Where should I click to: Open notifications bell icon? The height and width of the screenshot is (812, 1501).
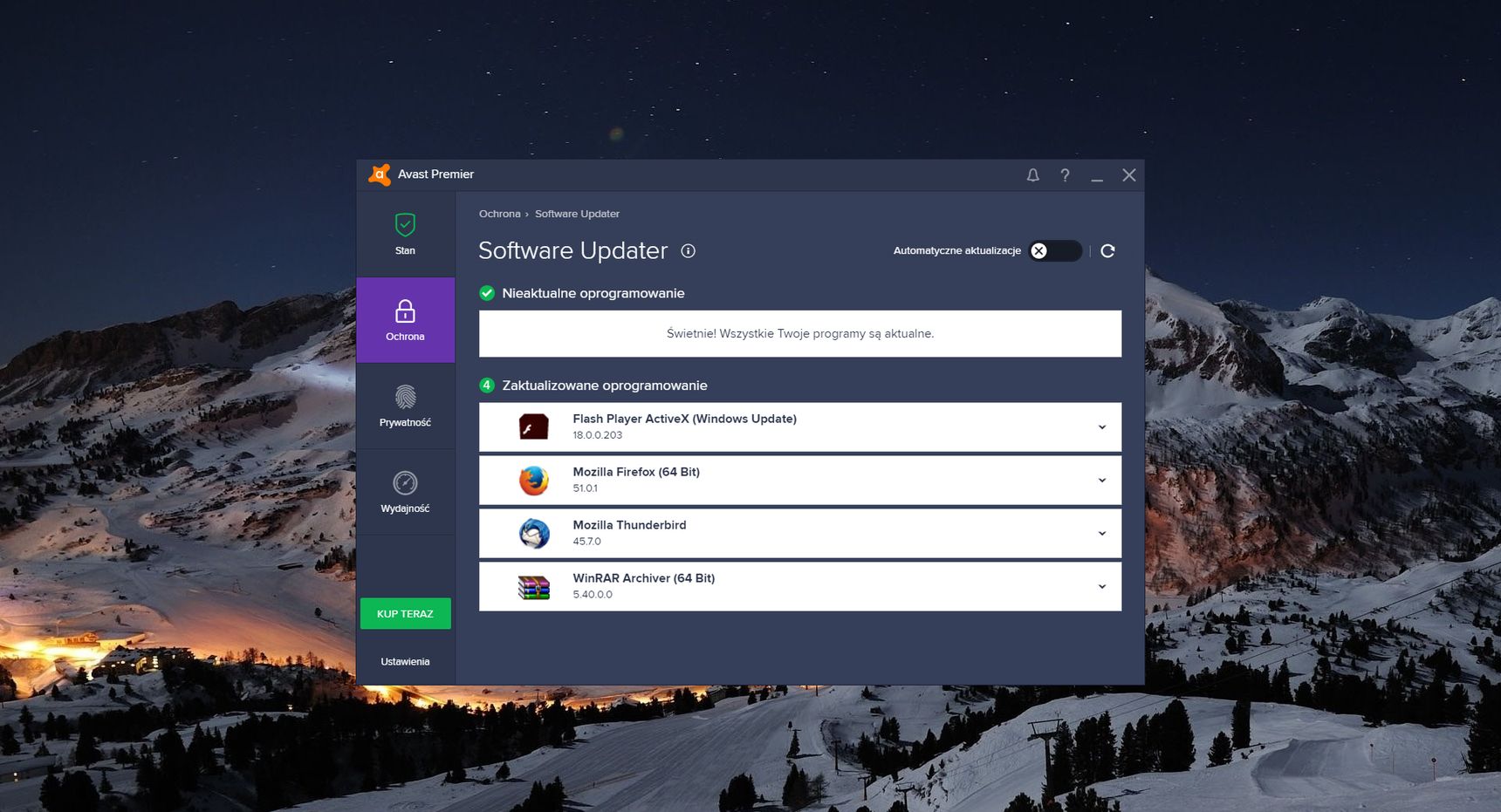point(1032,175)
